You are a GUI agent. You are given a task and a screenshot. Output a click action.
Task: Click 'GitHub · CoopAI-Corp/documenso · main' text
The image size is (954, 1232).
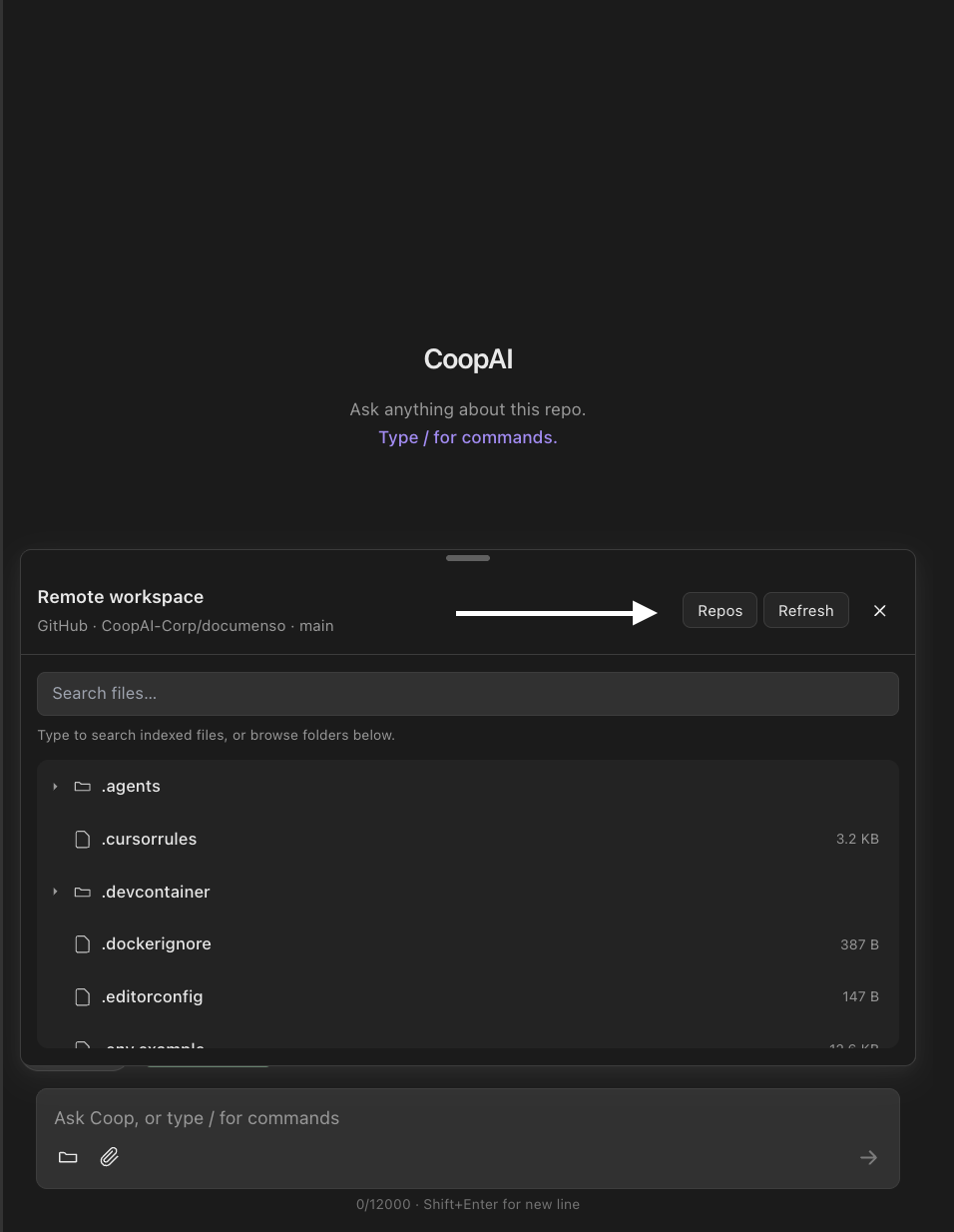pos(186,626)
